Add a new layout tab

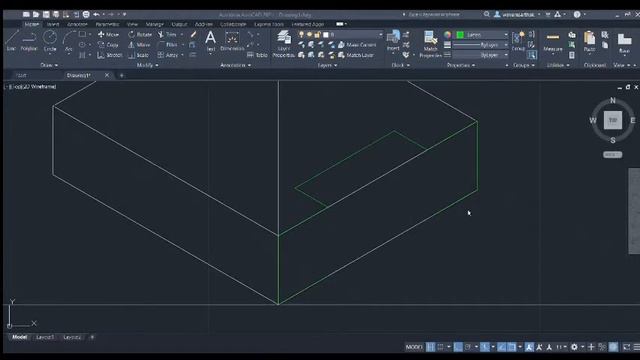pos(92,337)
